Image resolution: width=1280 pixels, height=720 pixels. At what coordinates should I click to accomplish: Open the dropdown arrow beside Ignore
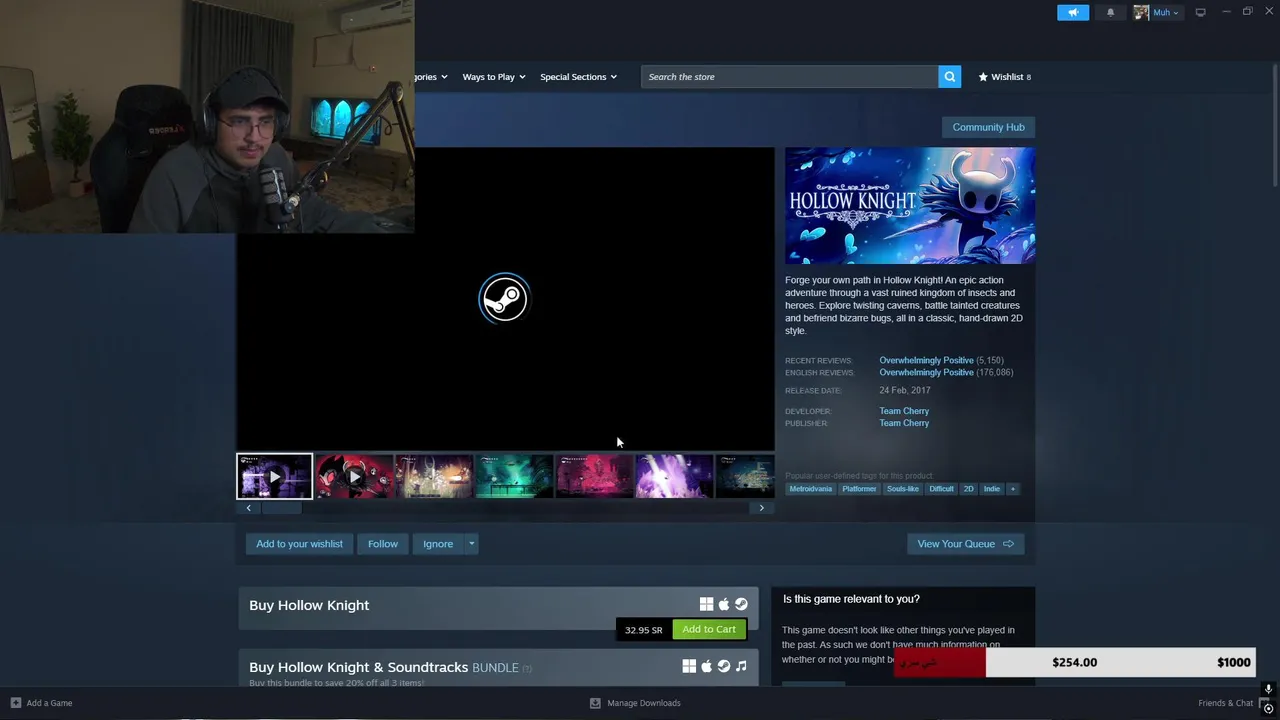pos(472,544)
